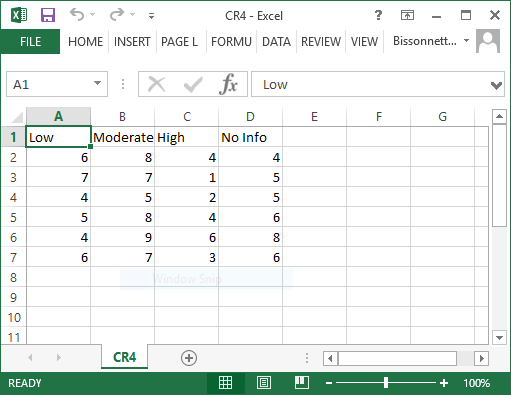Open the Redo history dropdown arrow
This screenshot has width=511, height=395.
click(133, 15)
